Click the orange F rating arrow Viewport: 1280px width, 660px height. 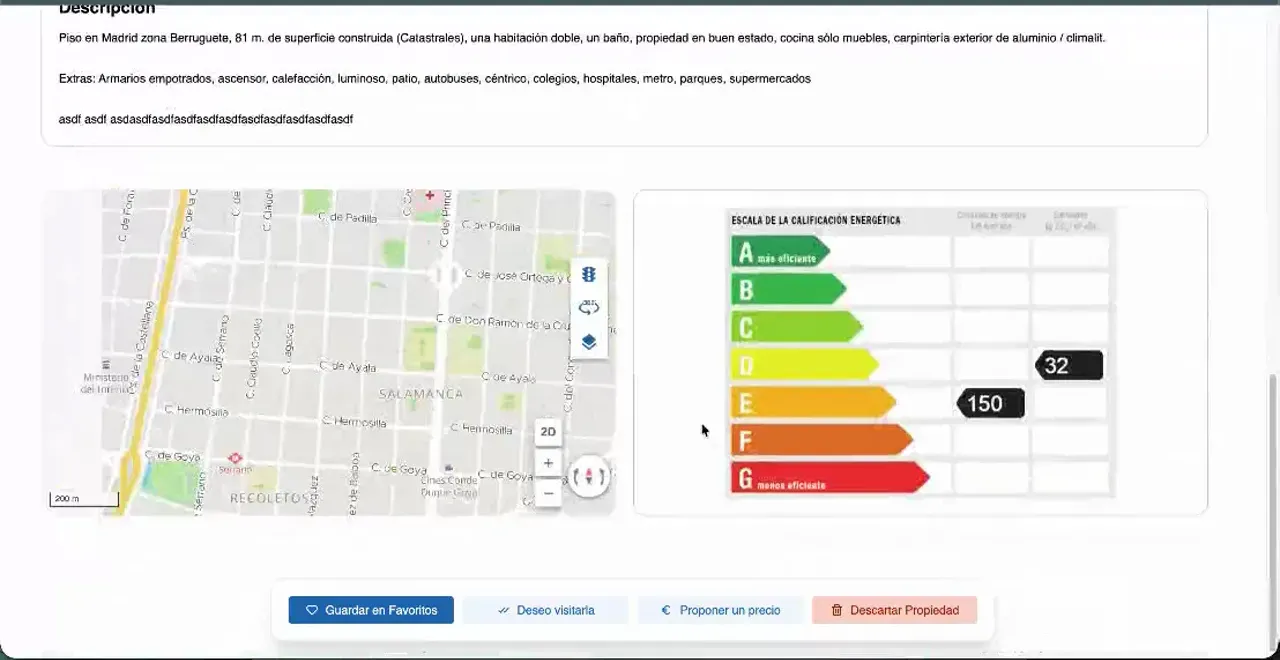(x=822, y=440)
